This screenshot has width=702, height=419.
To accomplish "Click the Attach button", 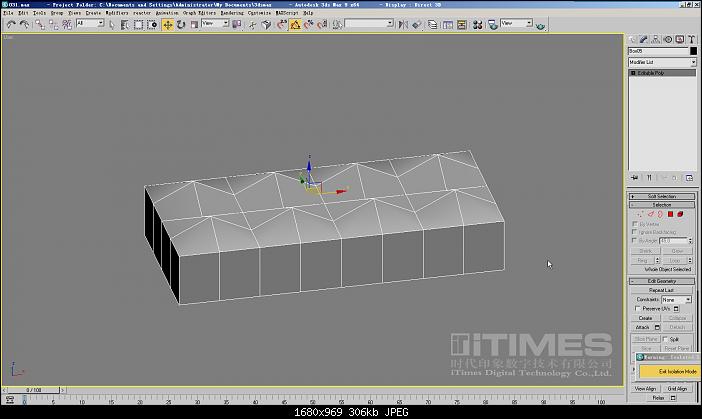I will click(642, 327).
